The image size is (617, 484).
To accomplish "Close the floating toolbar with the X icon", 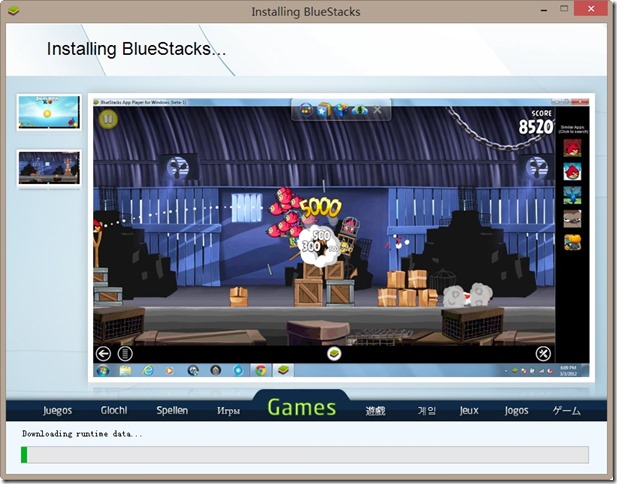I will pos(377,110).
